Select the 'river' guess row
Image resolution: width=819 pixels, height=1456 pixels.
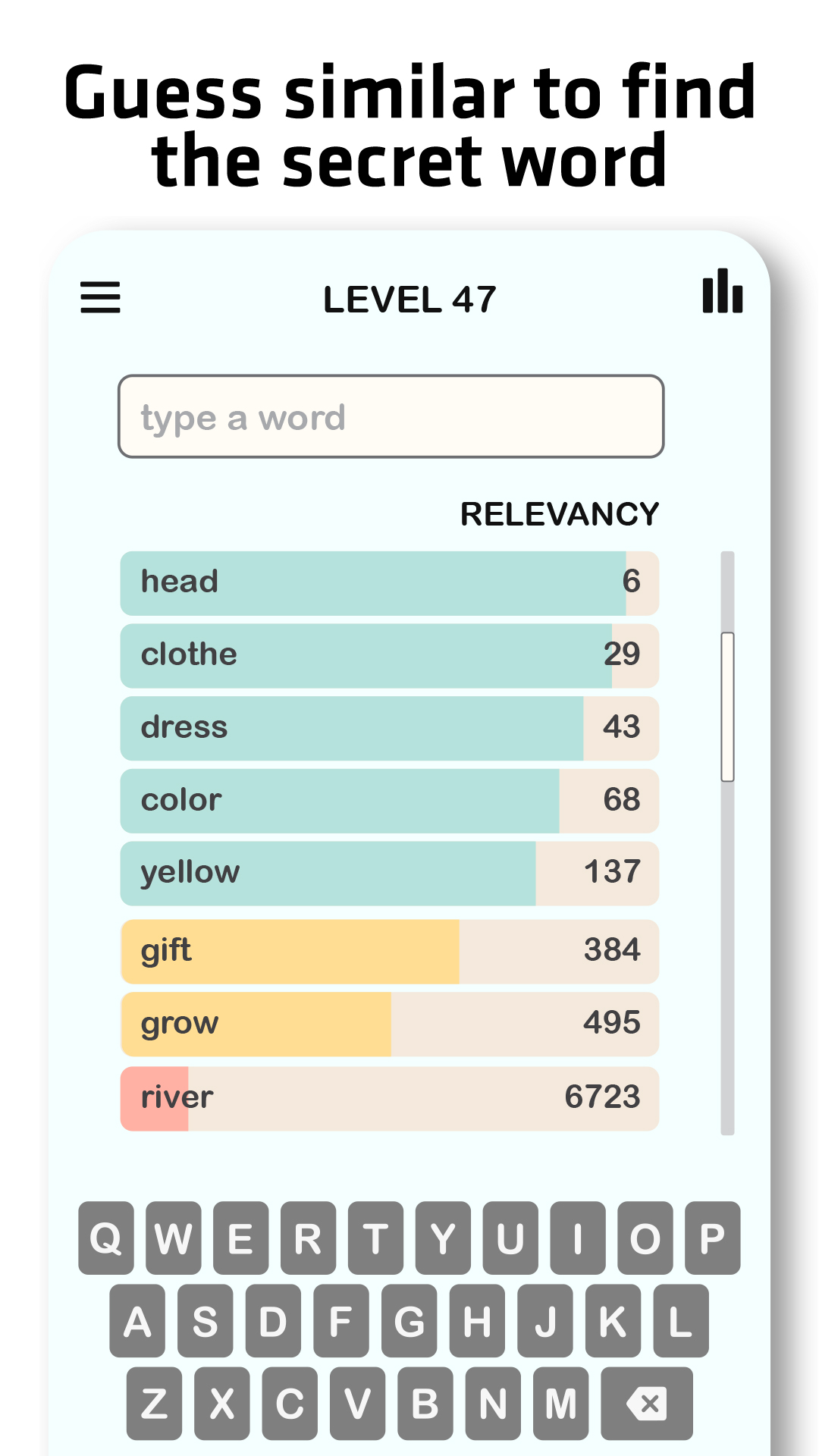tap(389, 1099)
